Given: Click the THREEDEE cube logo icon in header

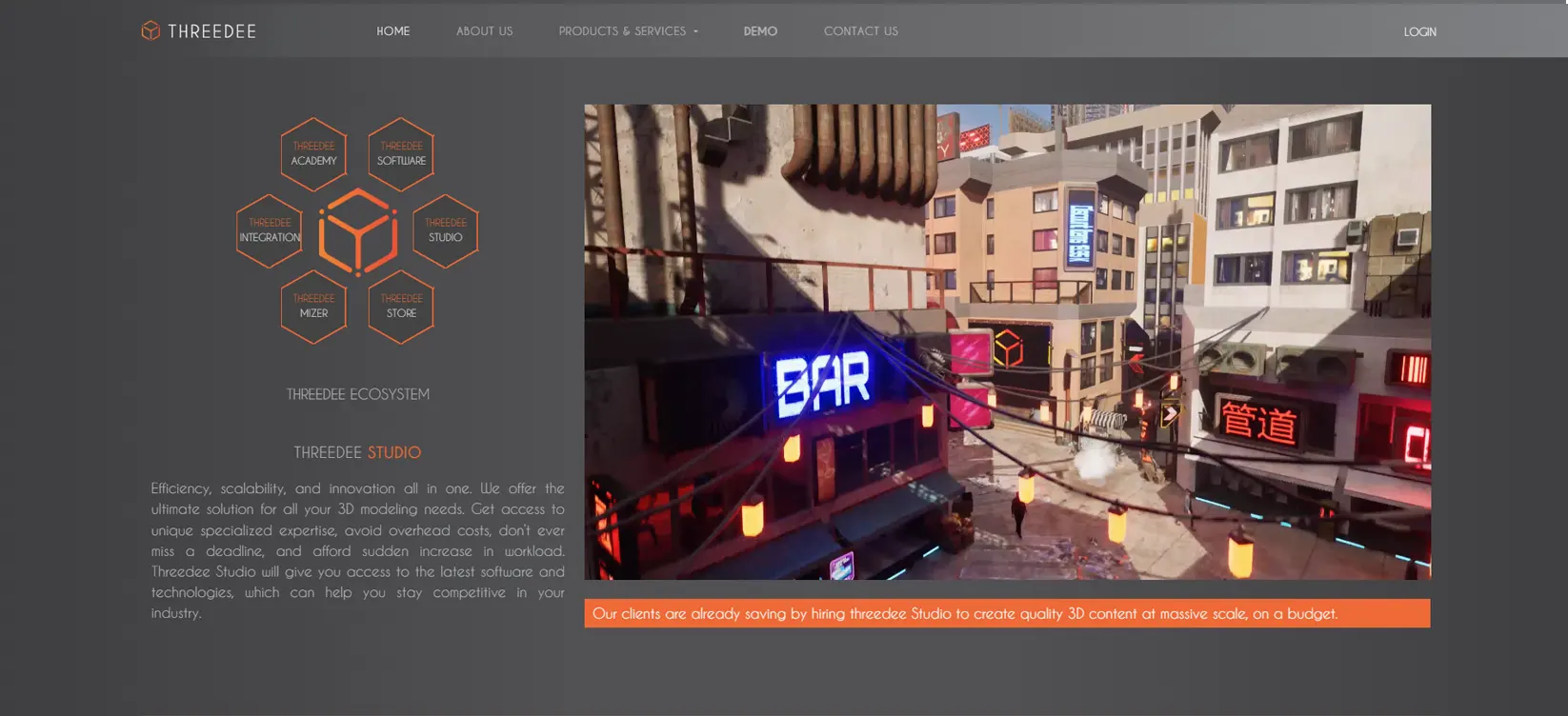Looking at the screenshot, I should [151, 30].
